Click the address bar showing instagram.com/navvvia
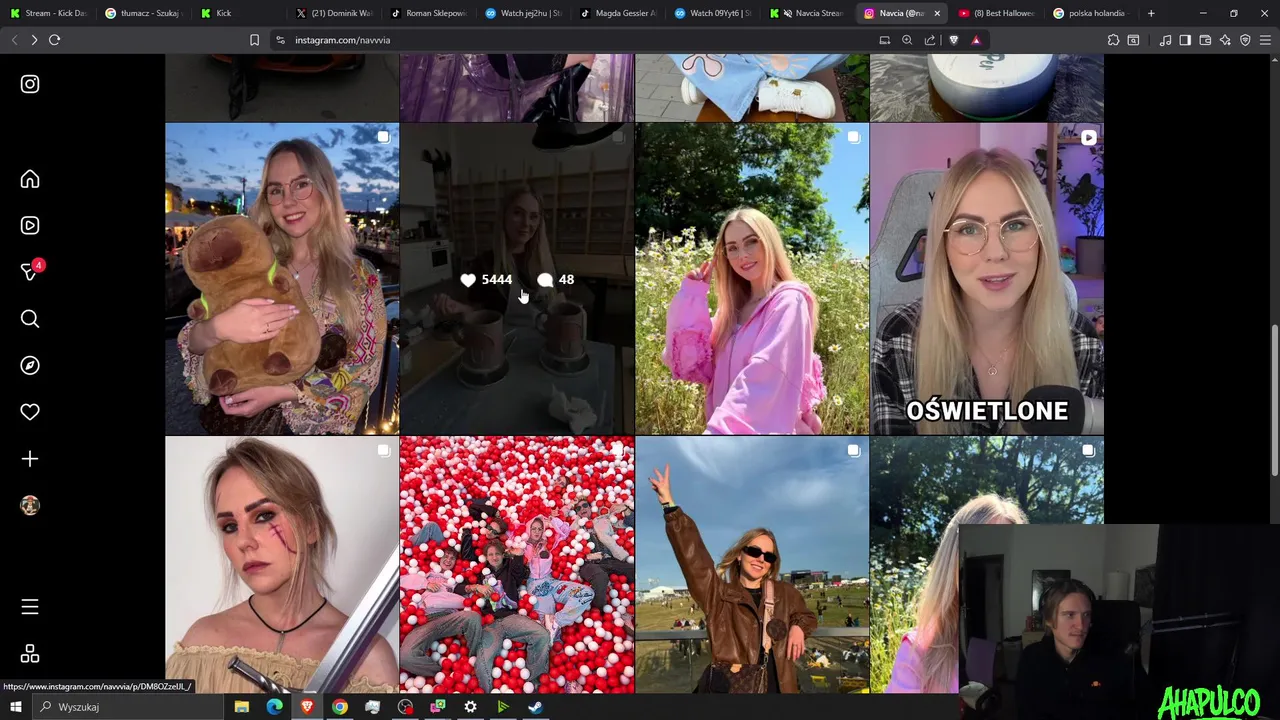Screen dimensions: 1280x720 click(580, 40)
